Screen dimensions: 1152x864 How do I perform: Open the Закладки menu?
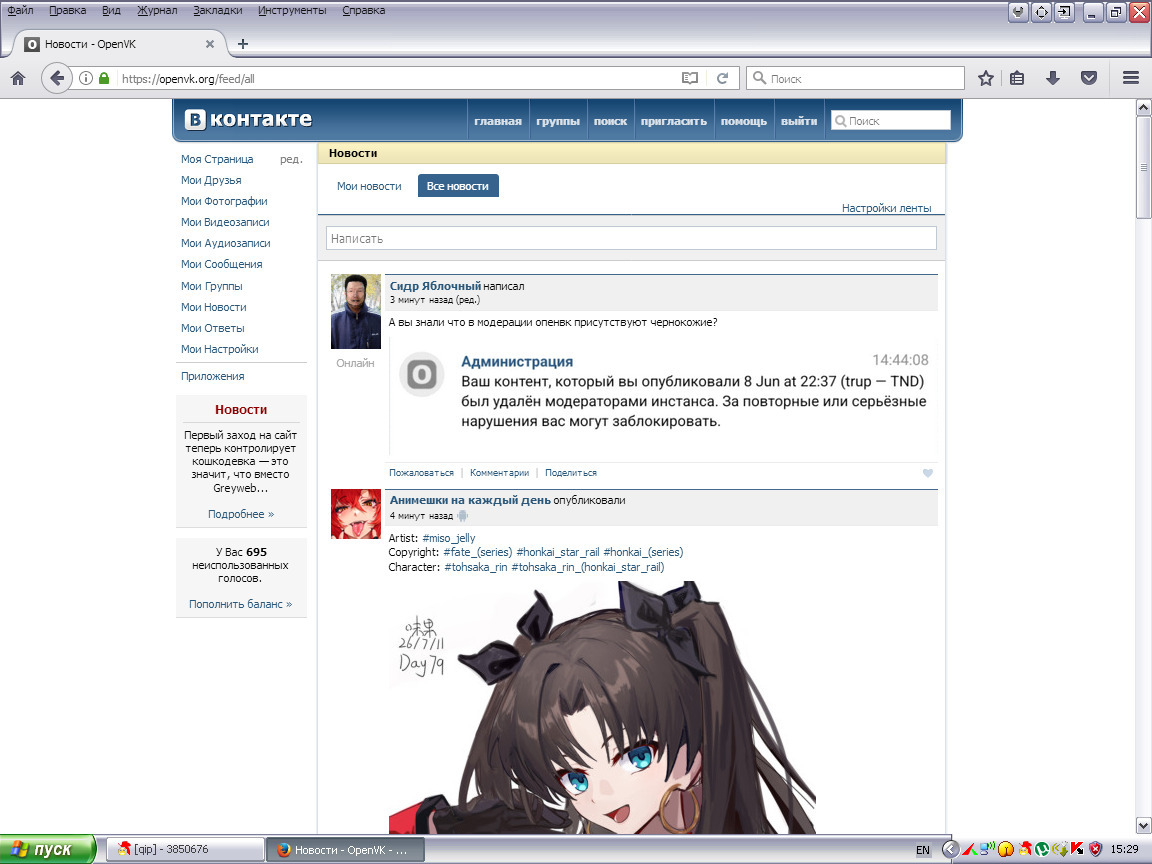217,10
